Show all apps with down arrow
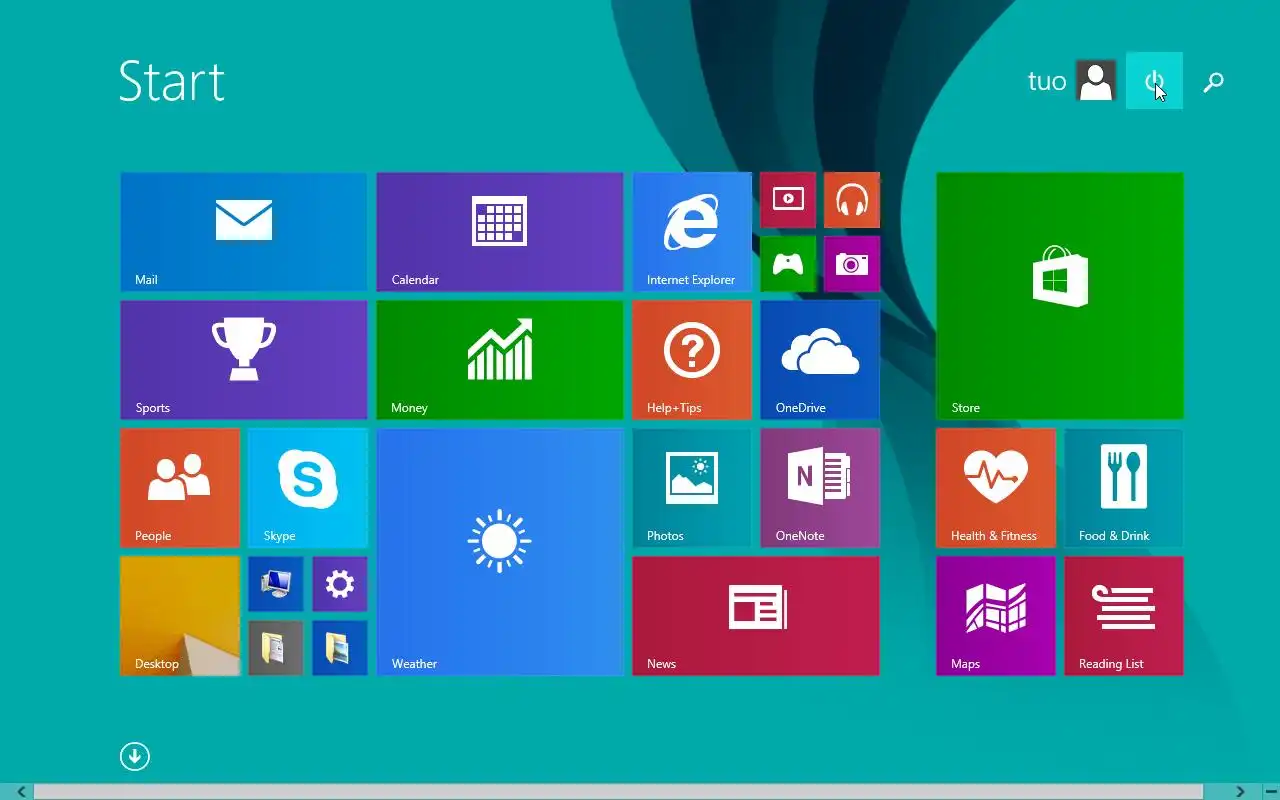The height and width of the screenshot is (800, 1280). coord(135,756)
